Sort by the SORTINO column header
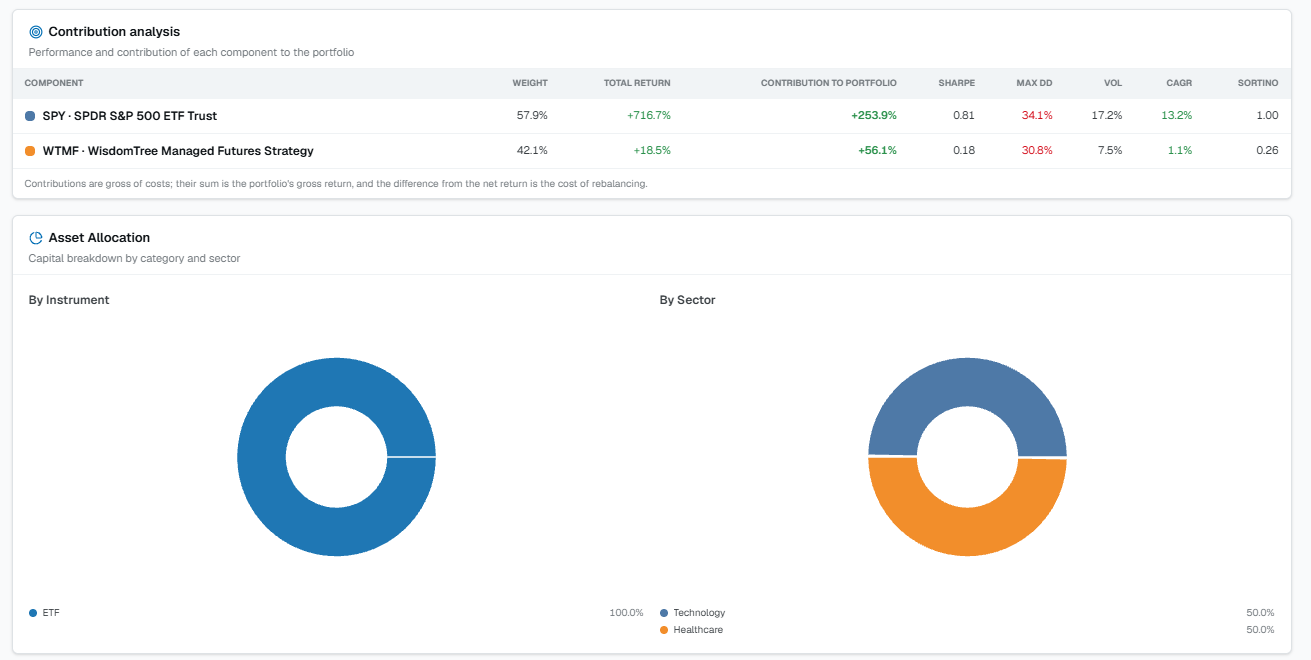Image resolution: width=1311 pixels, height=660 pixels. 1258,83
